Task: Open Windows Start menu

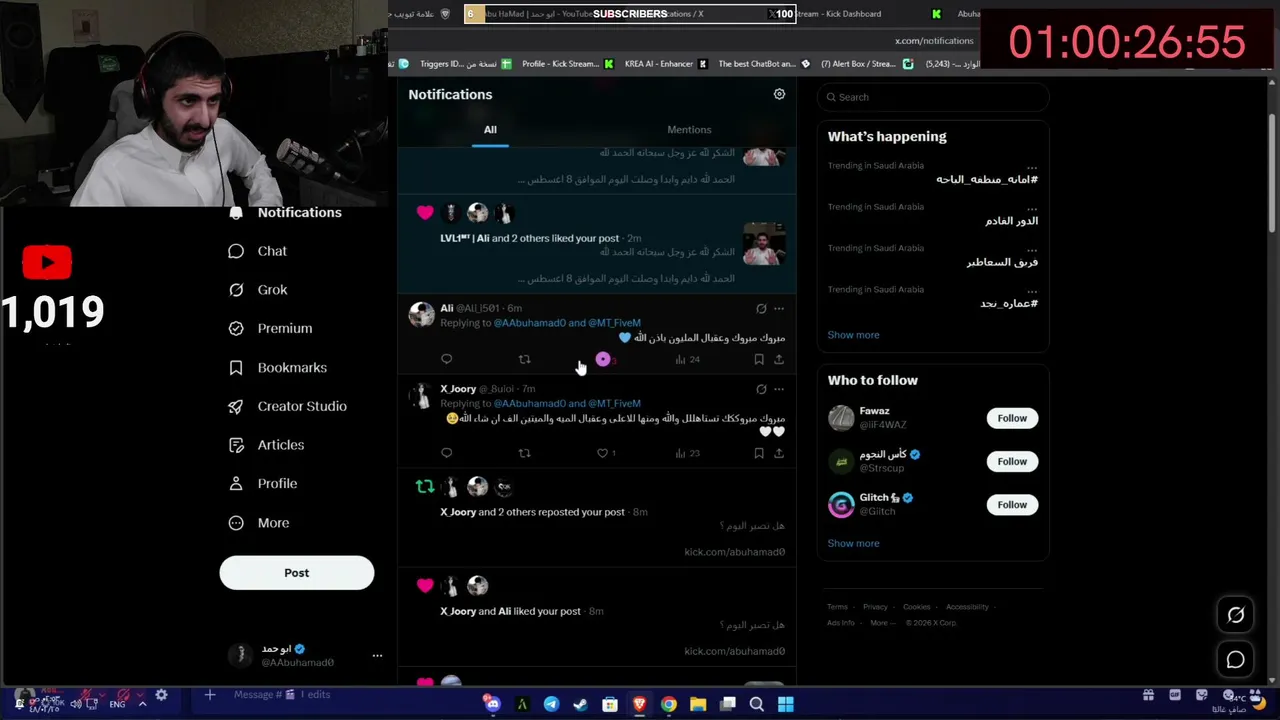Action: point(786,705)
